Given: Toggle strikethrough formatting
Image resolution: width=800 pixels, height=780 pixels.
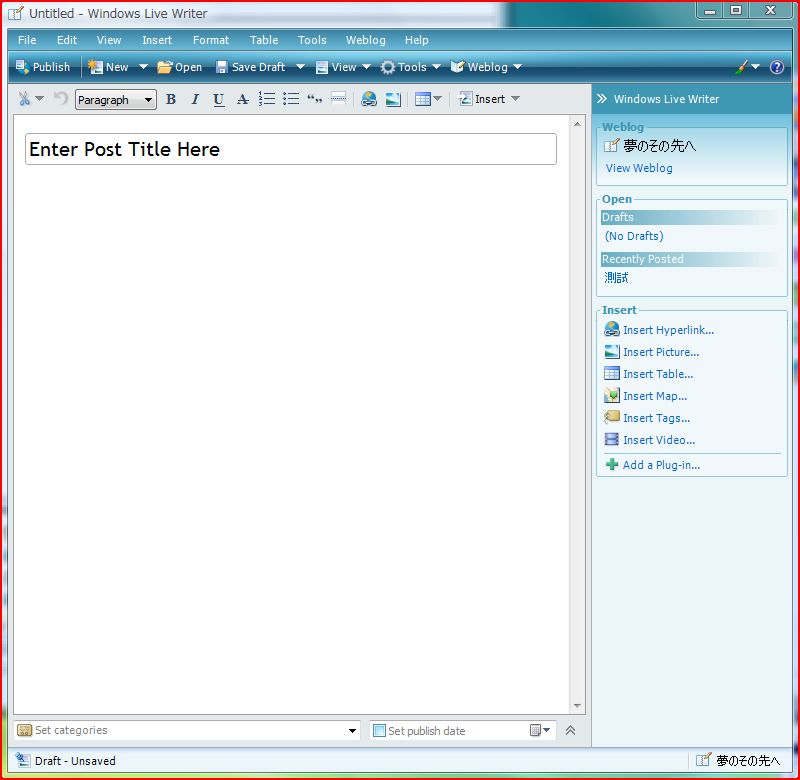Looking at the screenshot, I should (x=242, y=99).
